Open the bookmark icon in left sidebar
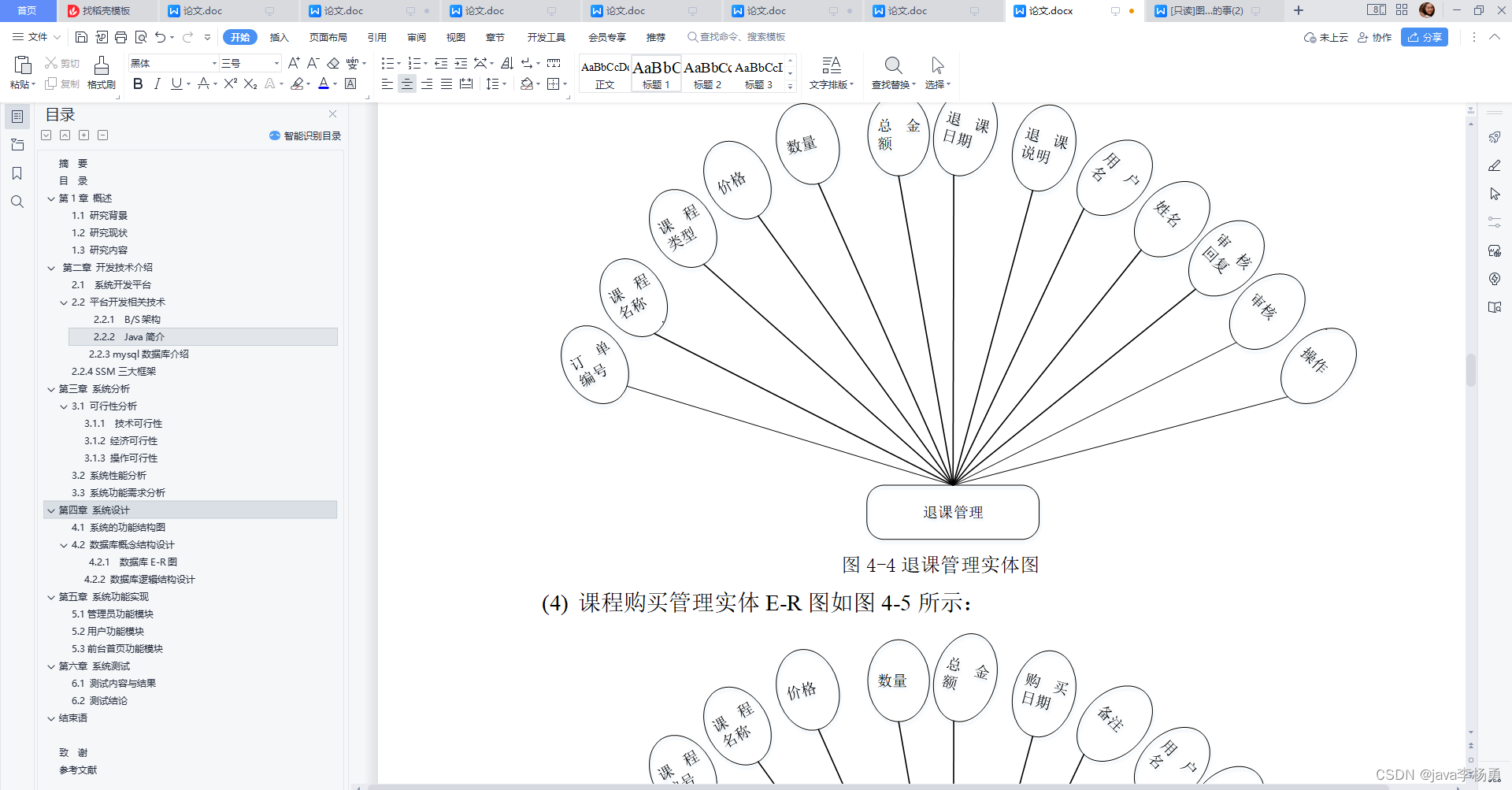Image resolution: width=1512 pixels, height=790 pixels. coord(17,173)
